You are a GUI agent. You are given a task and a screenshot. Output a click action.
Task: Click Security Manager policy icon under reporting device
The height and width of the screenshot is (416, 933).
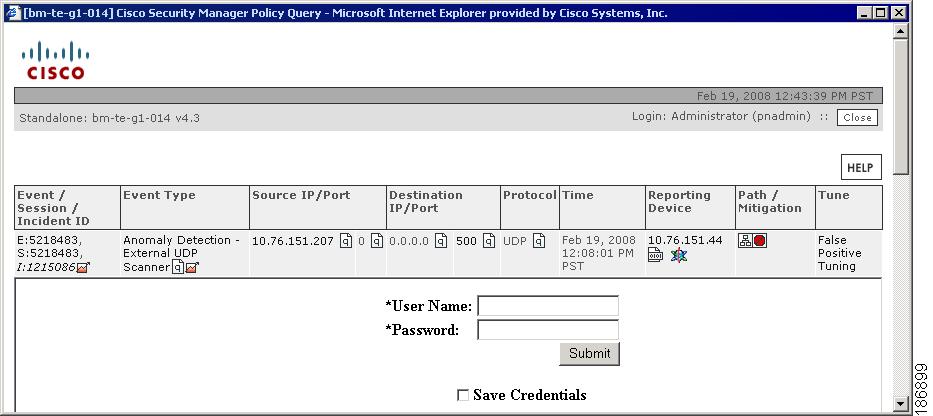click(679, 255)
